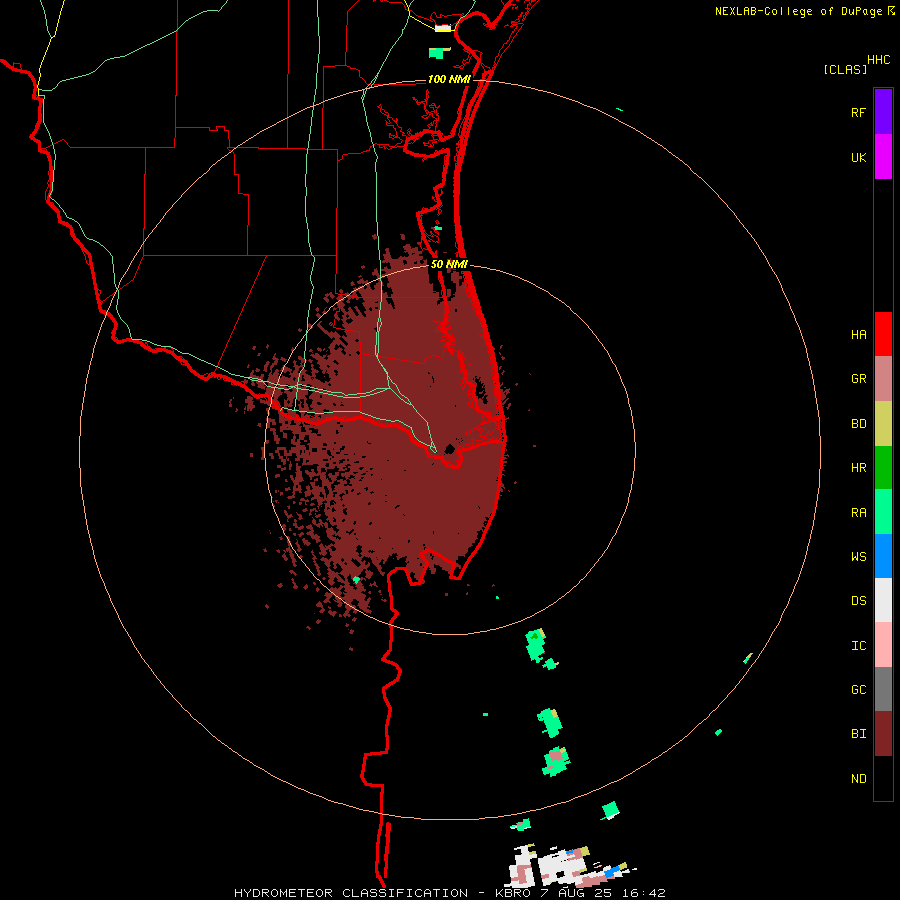Click the 16:42 timestamp in footer
The image size is (900, 900).
coord(646,893)
